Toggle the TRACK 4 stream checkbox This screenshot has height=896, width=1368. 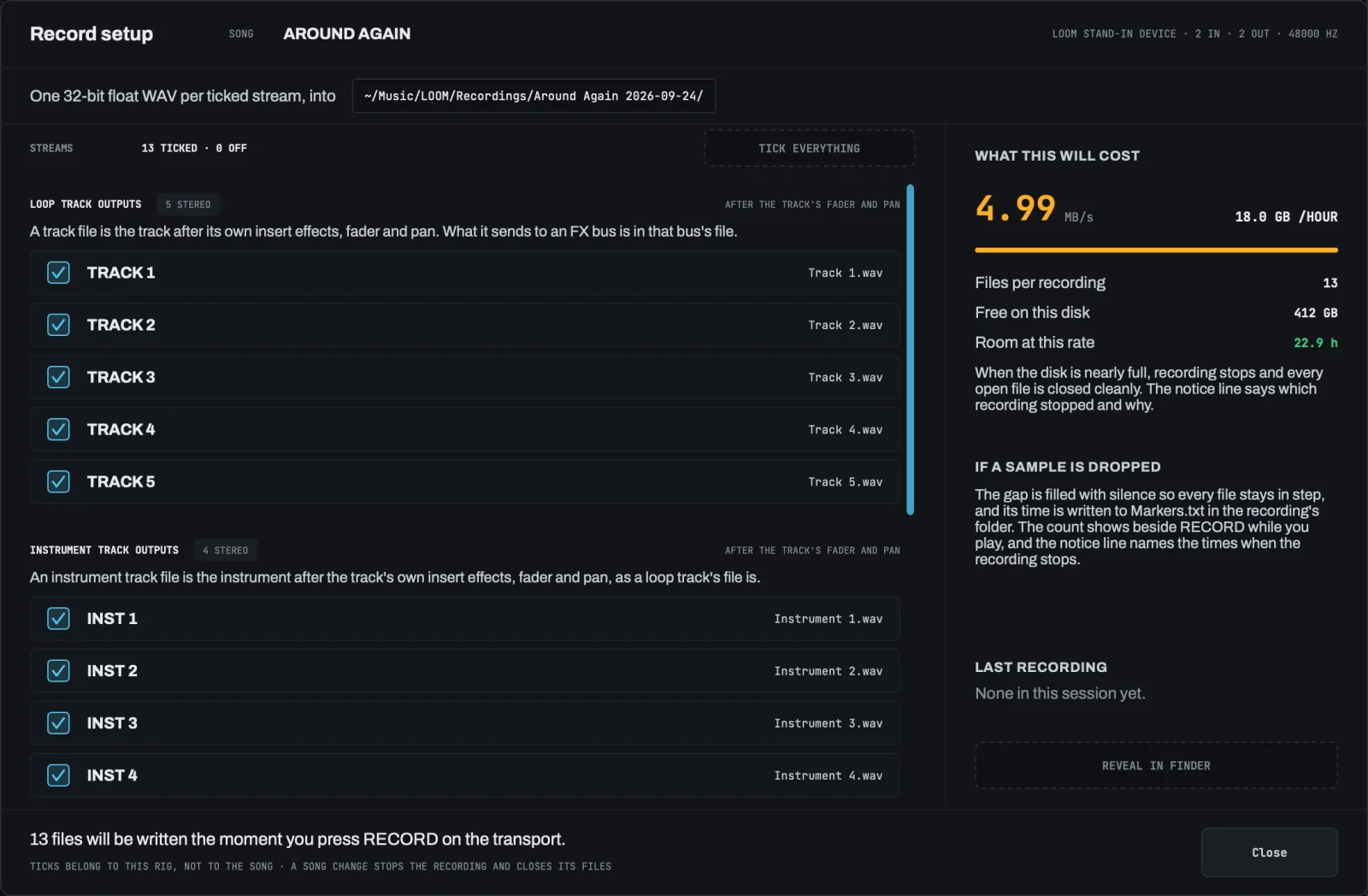(58, 429)
